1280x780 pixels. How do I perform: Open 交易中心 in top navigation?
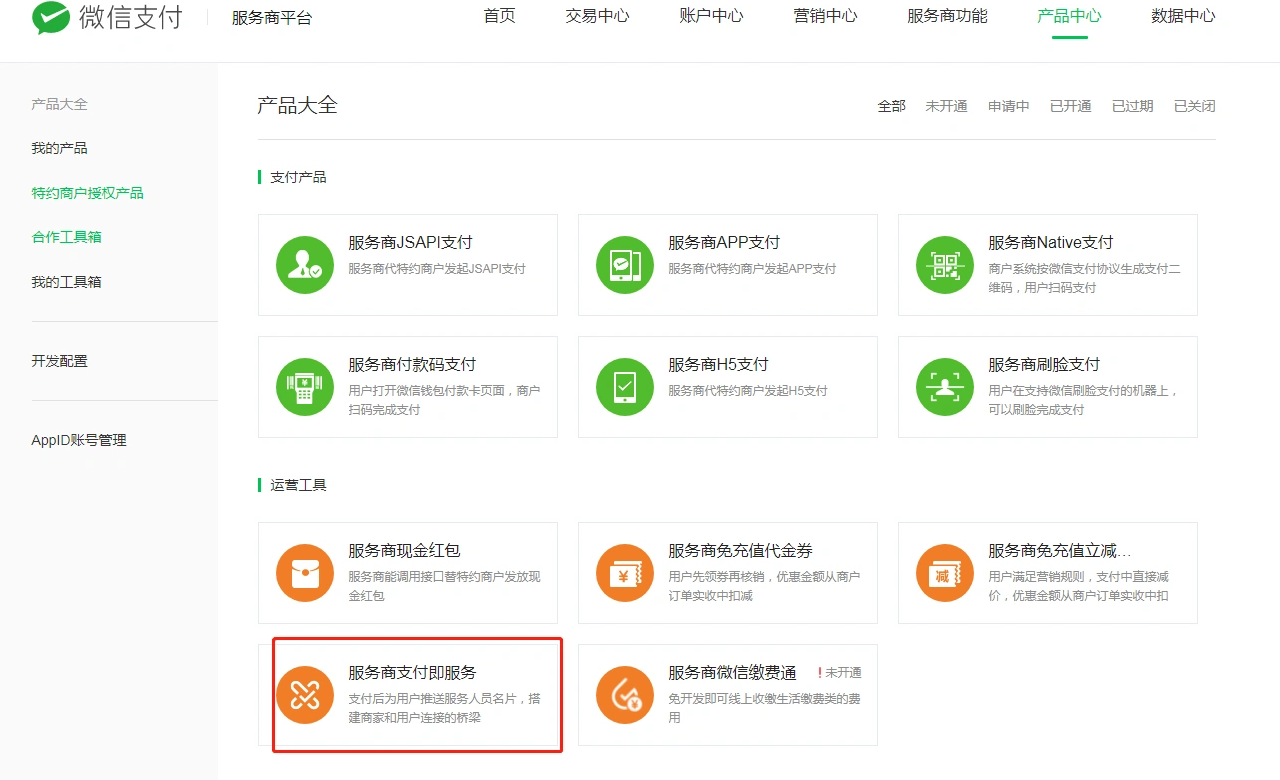click(x=597, y=16)
